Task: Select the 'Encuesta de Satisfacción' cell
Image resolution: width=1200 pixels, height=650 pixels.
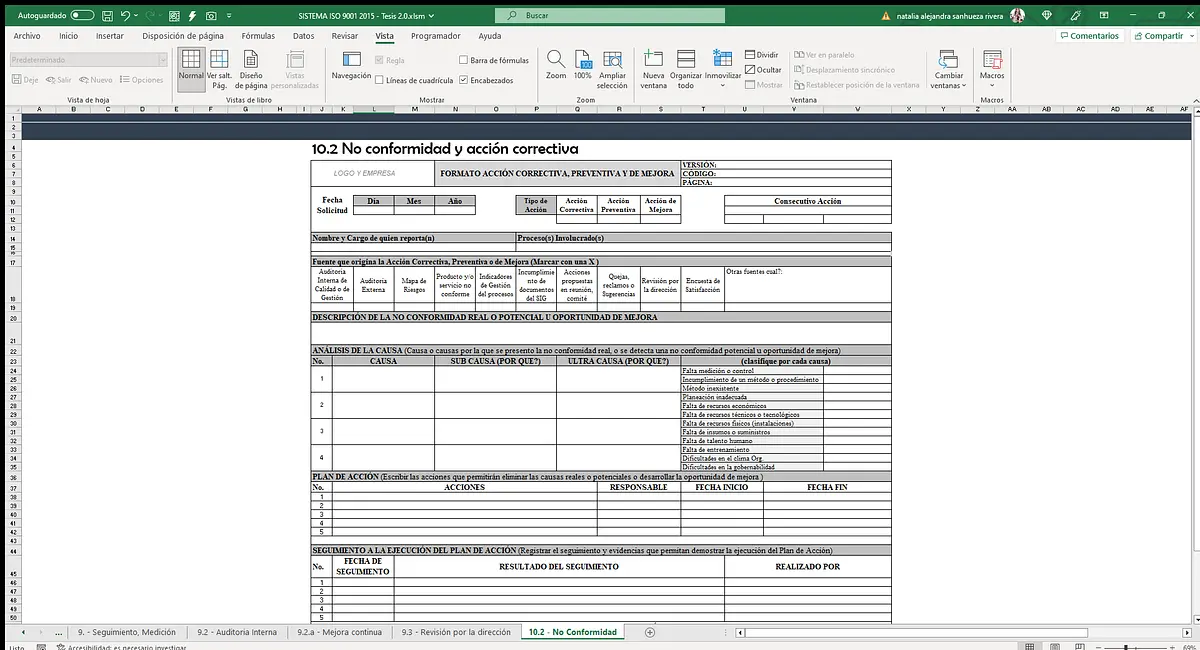Action: (x=702, y=285)
